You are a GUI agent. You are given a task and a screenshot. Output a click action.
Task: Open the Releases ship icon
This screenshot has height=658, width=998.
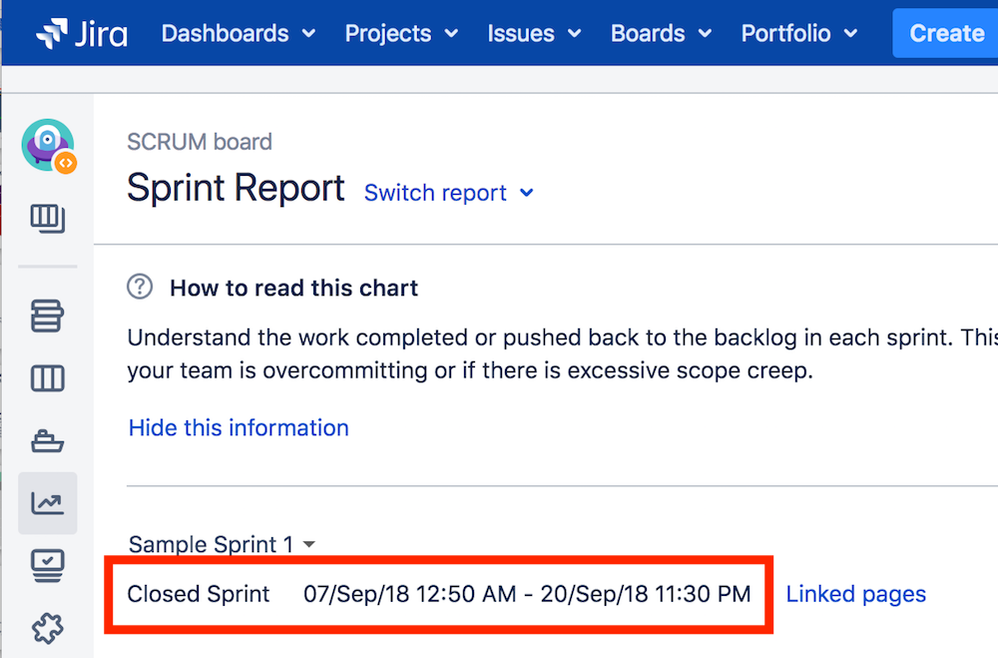(x=48, y=440)
